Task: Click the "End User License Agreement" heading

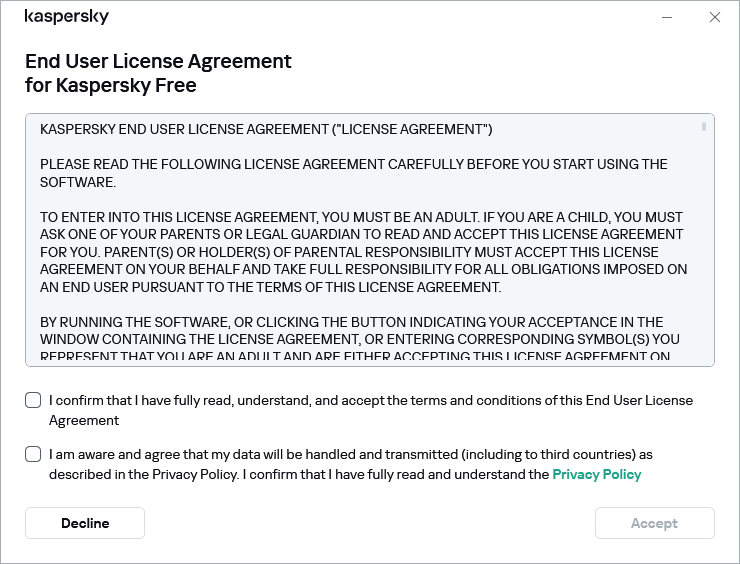Action: coord(158,61)
